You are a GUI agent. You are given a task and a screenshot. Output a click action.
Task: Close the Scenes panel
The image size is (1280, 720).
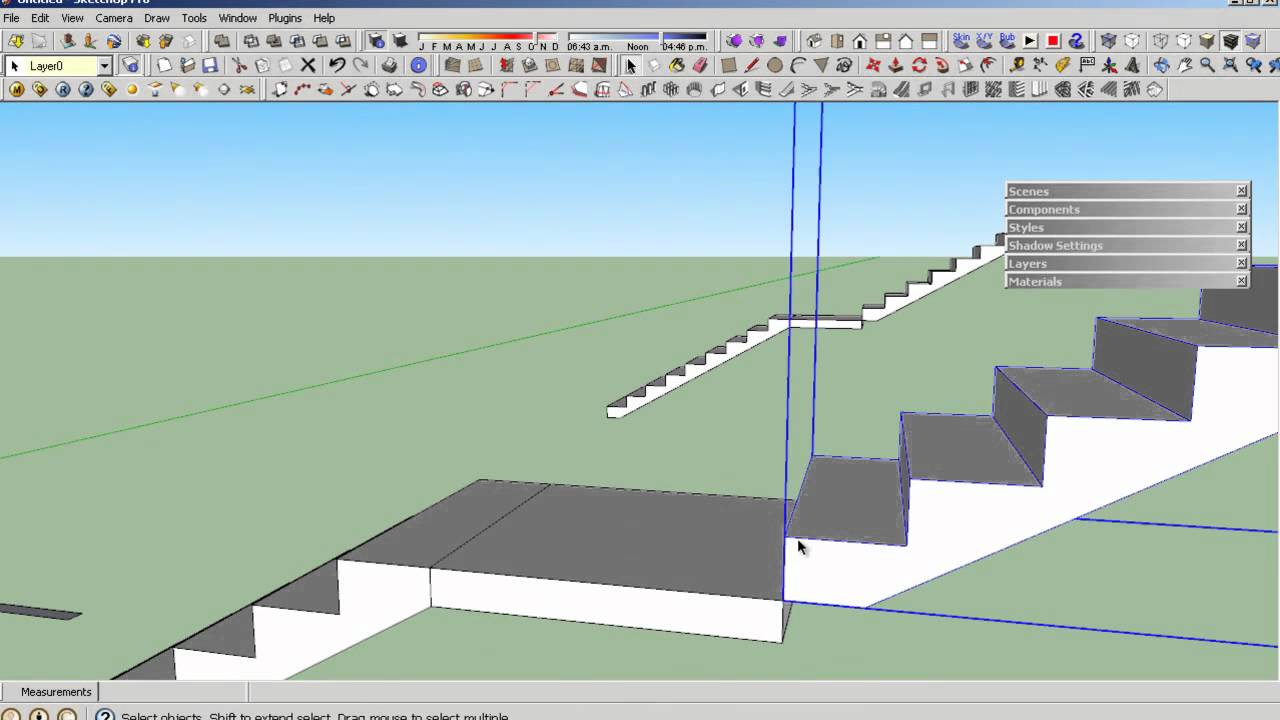pyautogui.click(x=1242, y=191)
